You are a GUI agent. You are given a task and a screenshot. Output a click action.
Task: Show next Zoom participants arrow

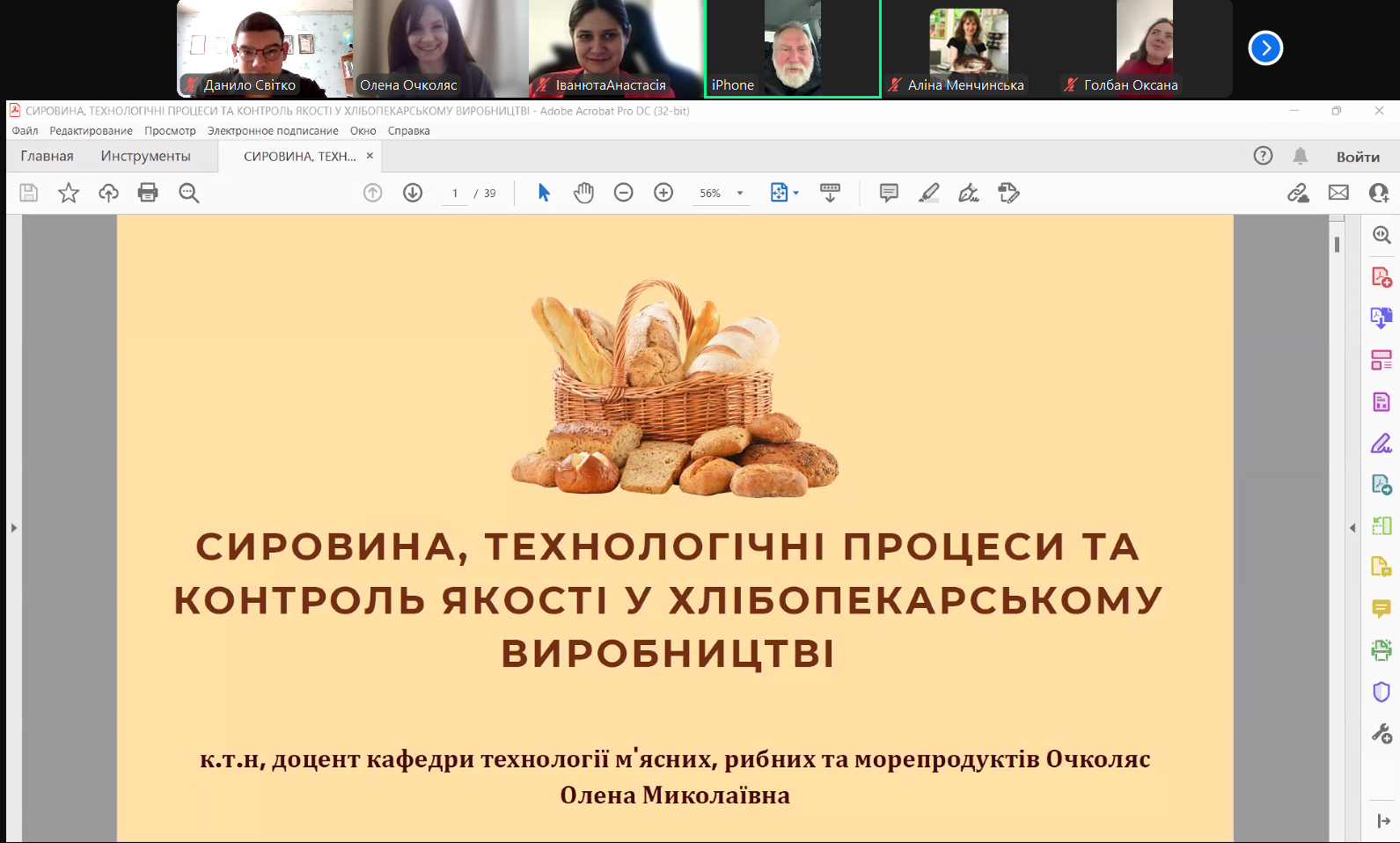coord(1265,48)
